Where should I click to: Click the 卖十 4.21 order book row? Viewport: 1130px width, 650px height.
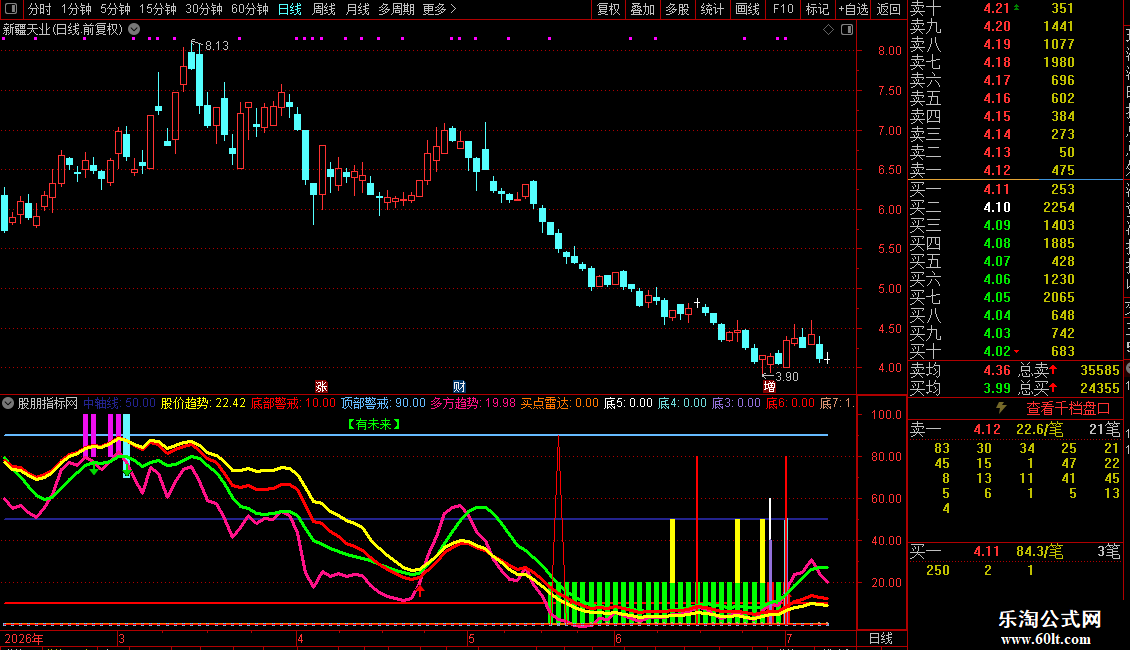(x=1015, y=9)
